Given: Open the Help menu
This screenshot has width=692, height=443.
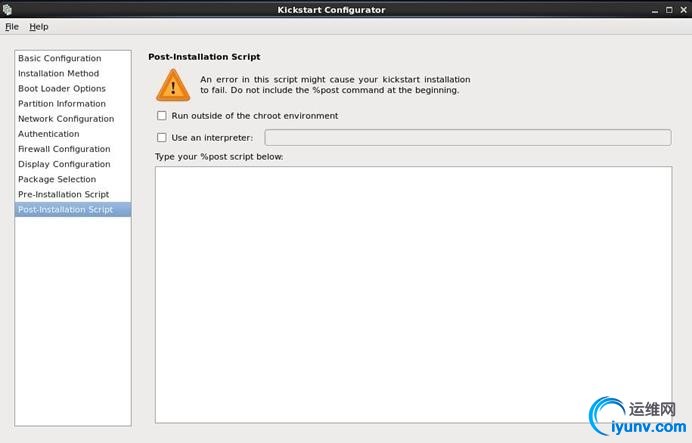Looking at the screenshot, I should click(x=39, y=27).
